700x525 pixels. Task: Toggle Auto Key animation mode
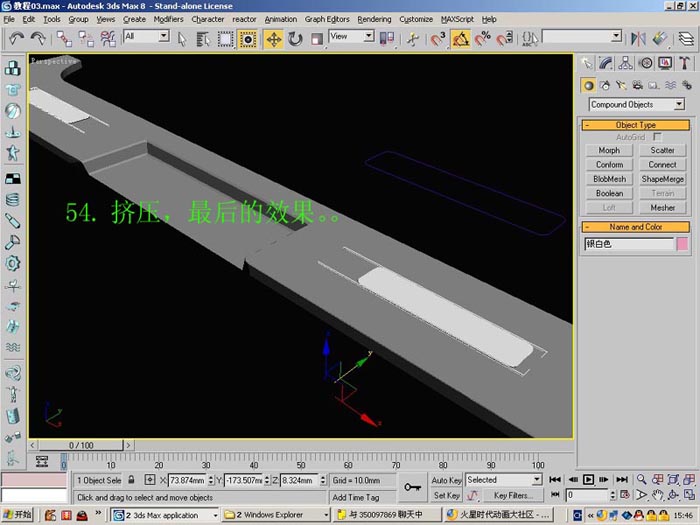[x=446, y=480]
